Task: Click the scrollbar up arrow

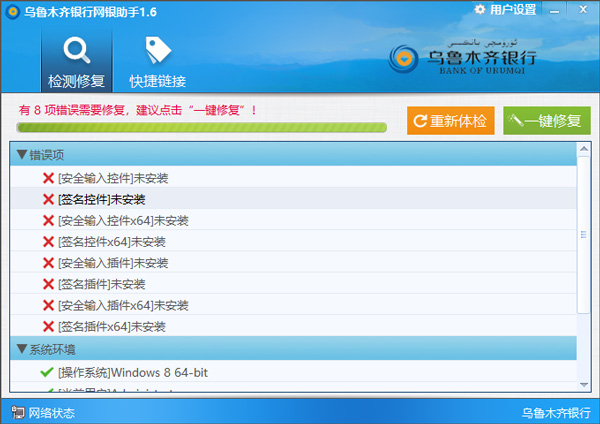Action: click(x=584, y=149)
